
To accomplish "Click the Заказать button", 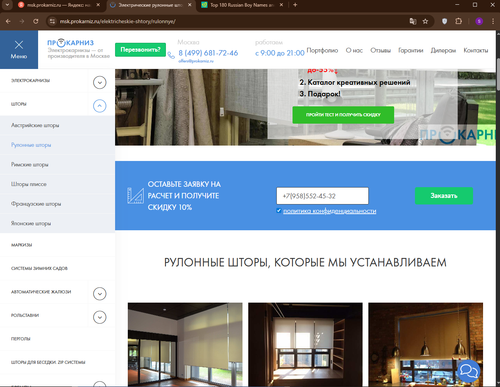I will tap(444, 196).
